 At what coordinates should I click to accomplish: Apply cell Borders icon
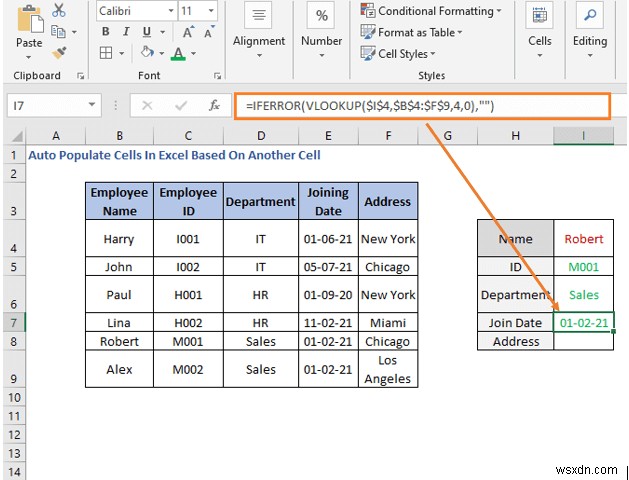tap(106, 53)
